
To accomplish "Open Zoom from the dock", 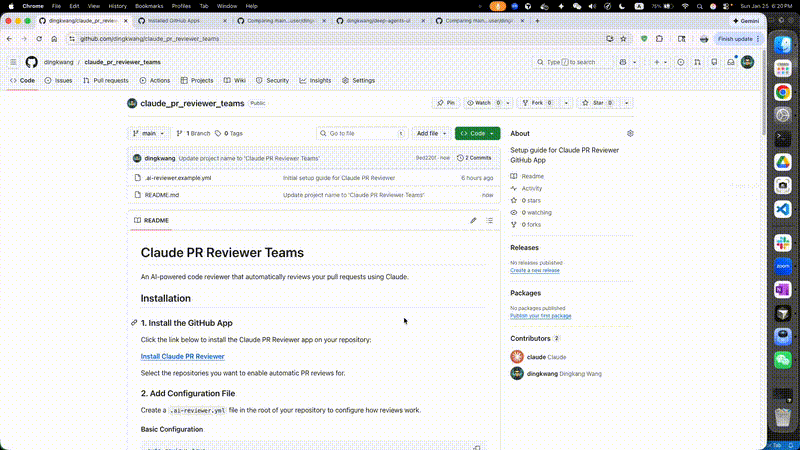I will click(783, 266).
